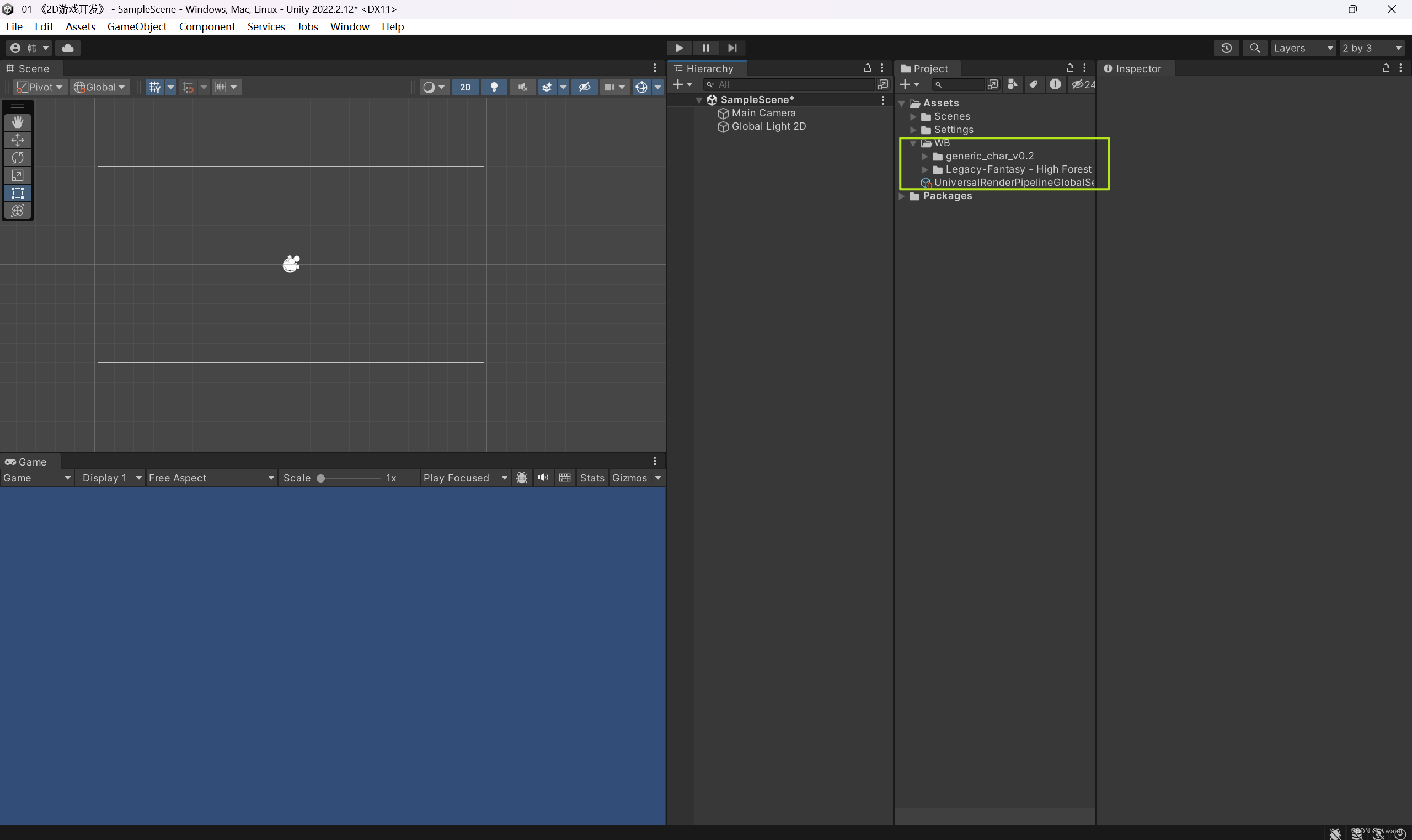Expand the Legacy-Fantasy - High Forest folder

click(925, 169)
